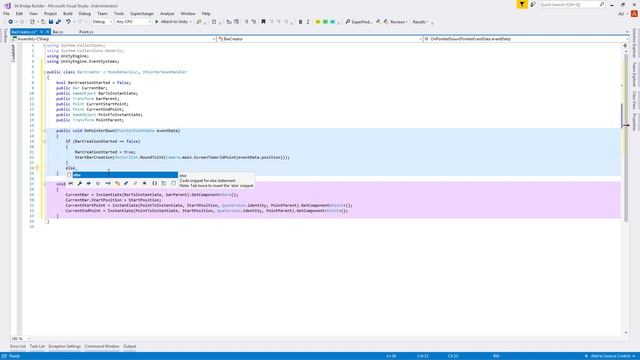Click the New Project toolbar icon
The image size is (640, 360).
pyautogui.click(x=32, y=22)
